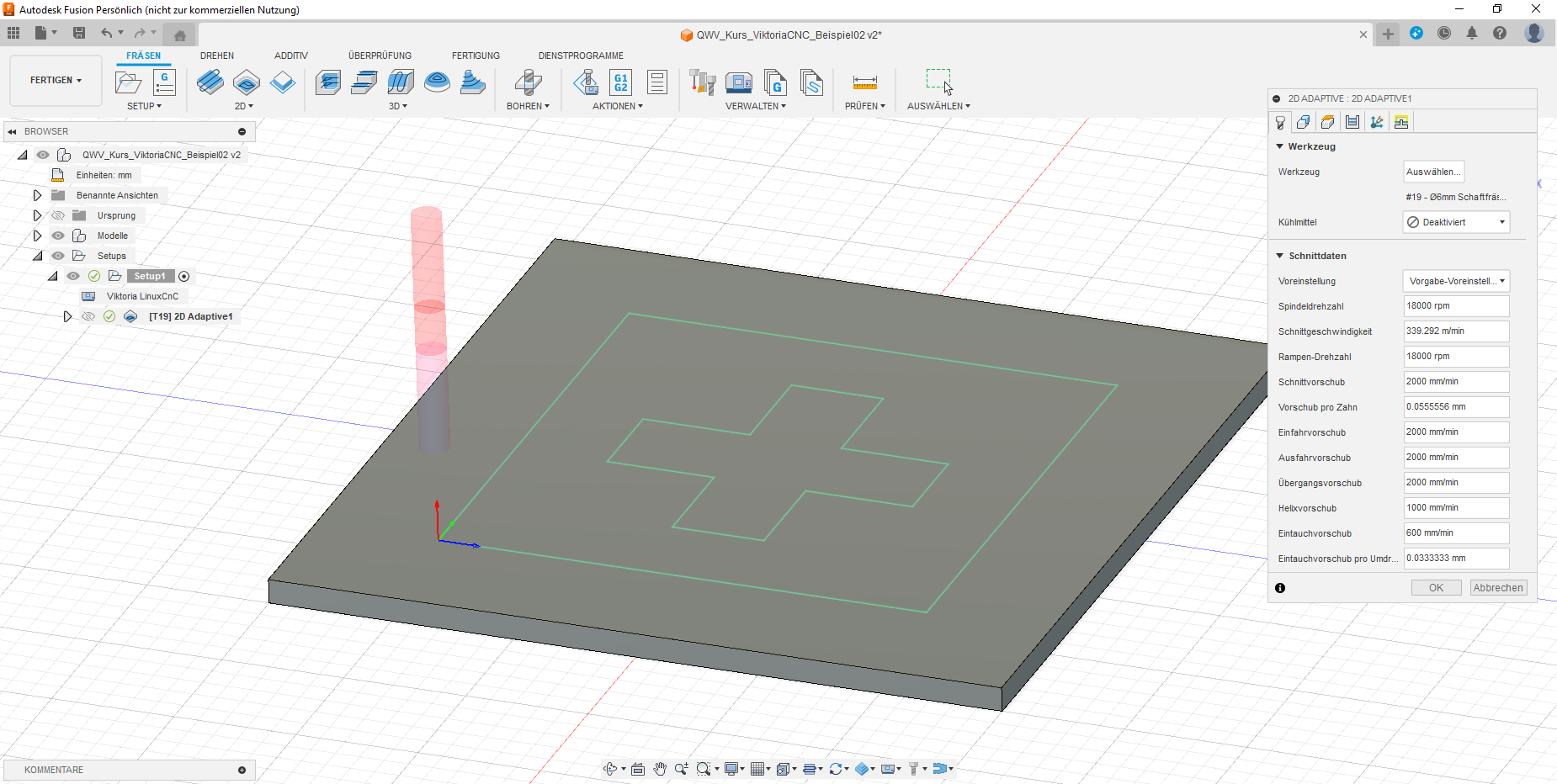
Task: Switch to the Heights tab icon in the 2D Adaptive panel
Action: pos(1327,122)
